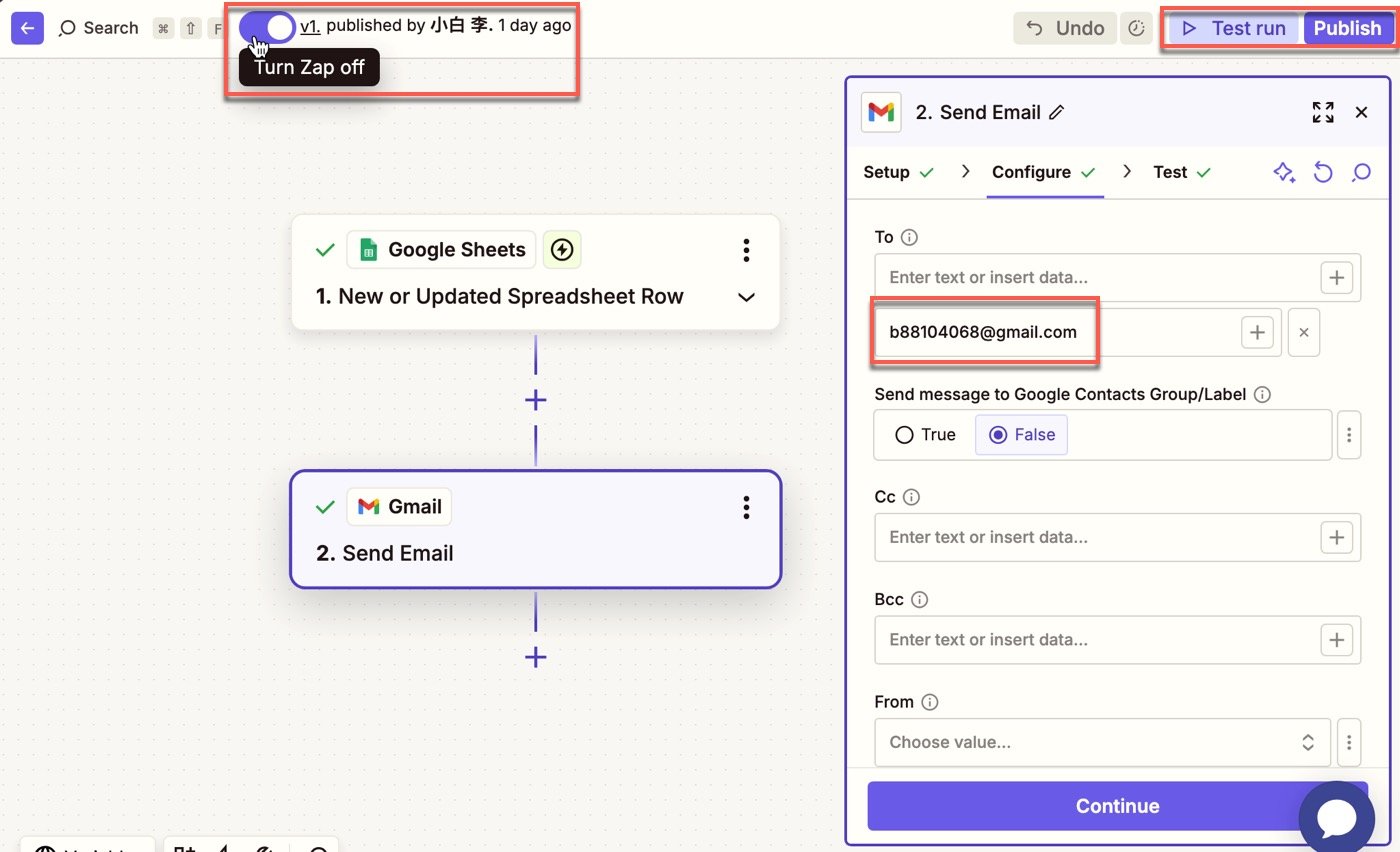Open the version history clock icon
This screenshot has height=852, width=1400.
(1135, 28)
